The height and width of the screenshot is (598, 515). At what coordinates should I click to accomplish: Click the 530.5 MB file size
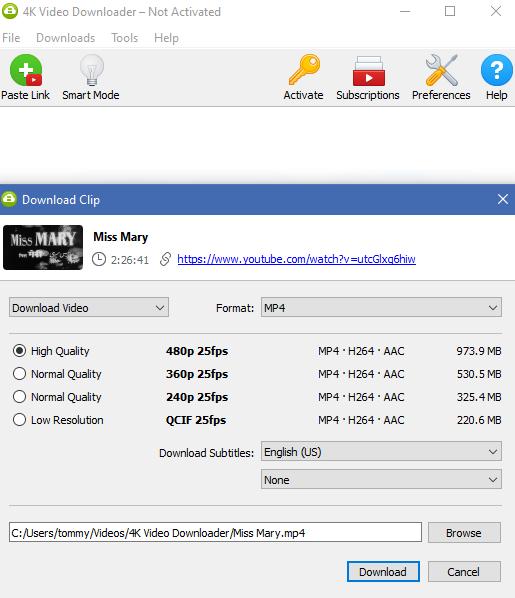pyautogui.click(x=479, y=374)
